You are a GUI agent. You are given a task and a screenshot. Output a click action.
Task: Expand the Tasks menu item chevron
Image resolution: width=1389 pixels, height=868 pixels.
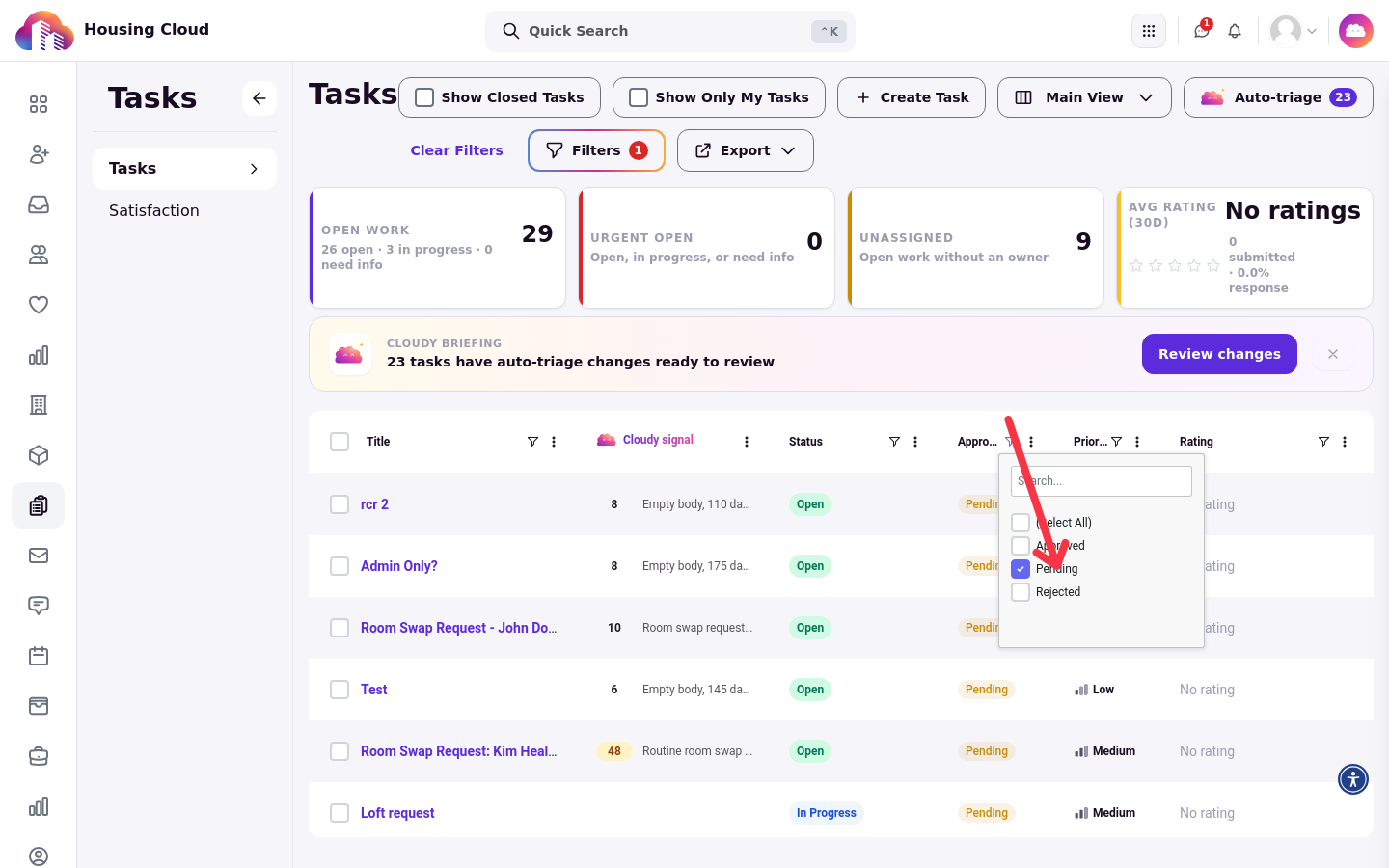coord(254,169)
